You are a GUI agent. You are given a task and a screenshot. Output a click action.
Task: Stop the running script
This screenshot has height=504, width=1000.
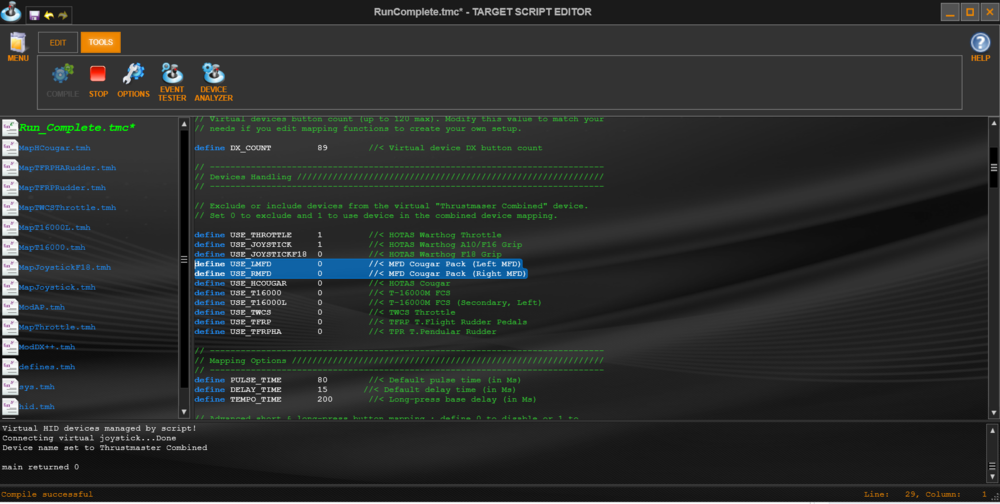tap(98, 80)
